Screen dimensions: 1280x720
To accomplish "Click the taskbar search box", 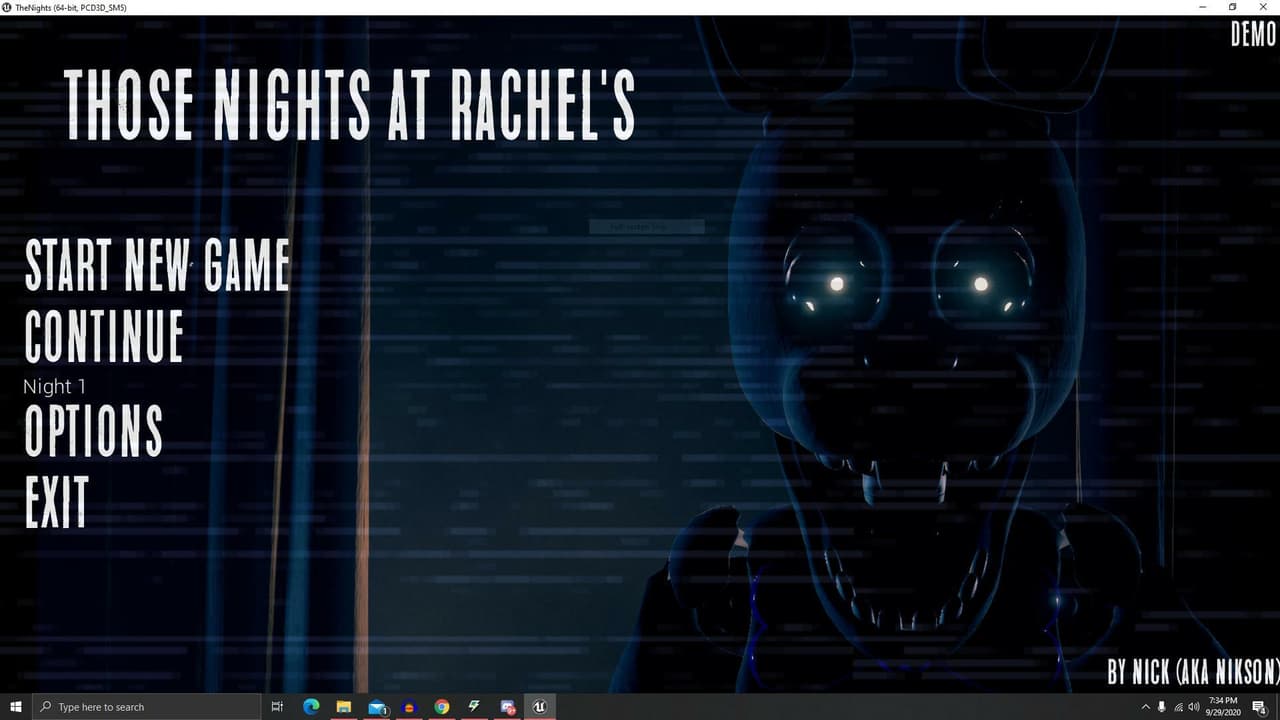I will 144,707.
